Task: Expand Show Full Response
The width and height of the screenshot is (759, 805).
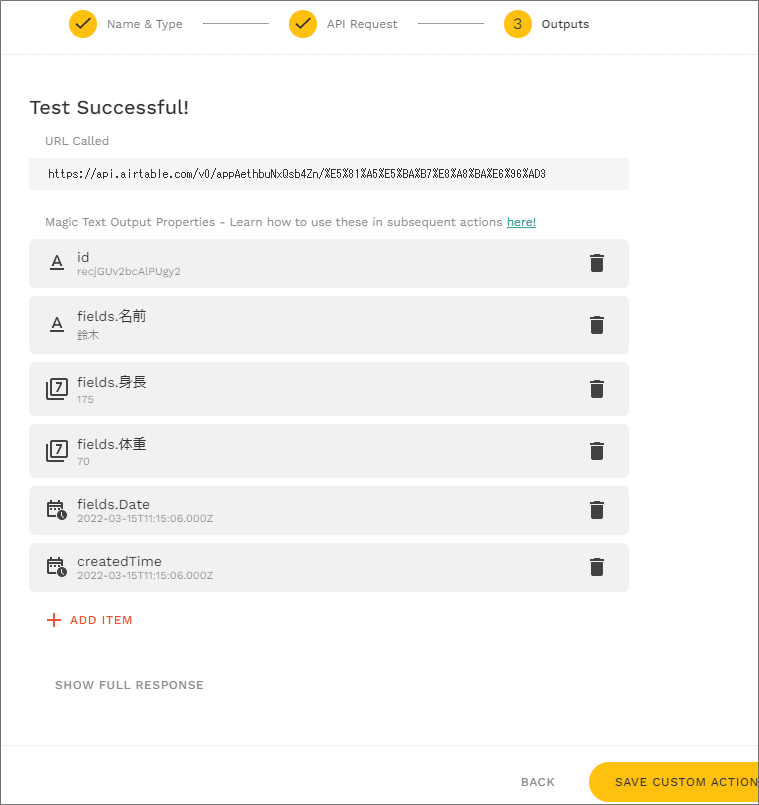Action: tap(129, 685)
